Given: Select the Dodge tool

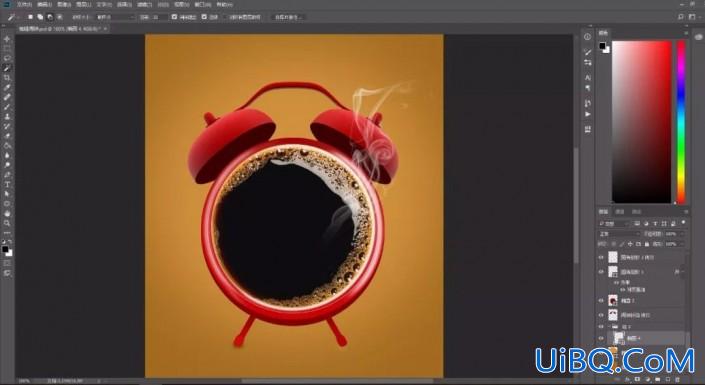Looking at the screenshot, I should pos(7,165).
